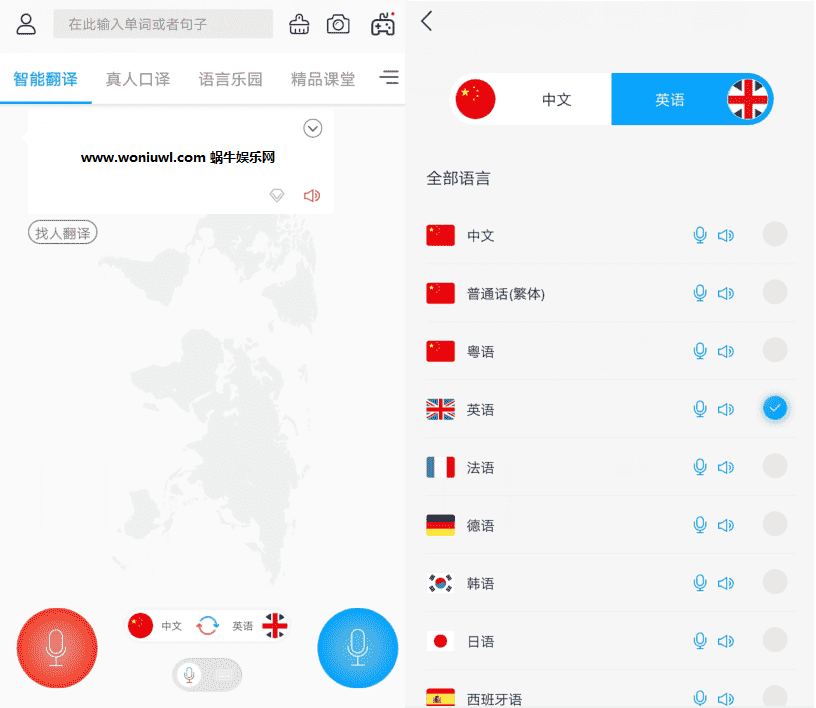Select the 英语 tab in the language header
Screen dimensions: 816x708
[671, 99]
